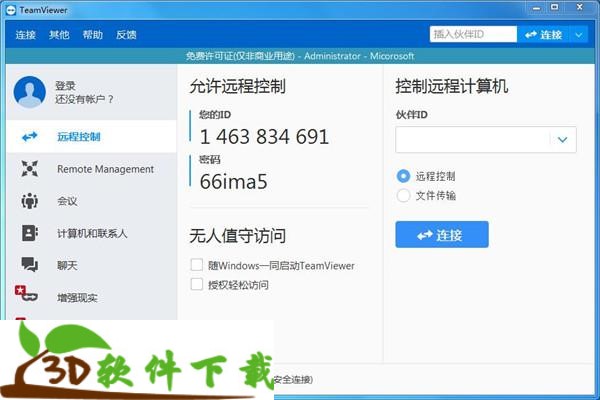The height and width of the screenshot is (400, 600).
Task: Click the 无人值守访问 heading
Action: (x=238, y=236)
